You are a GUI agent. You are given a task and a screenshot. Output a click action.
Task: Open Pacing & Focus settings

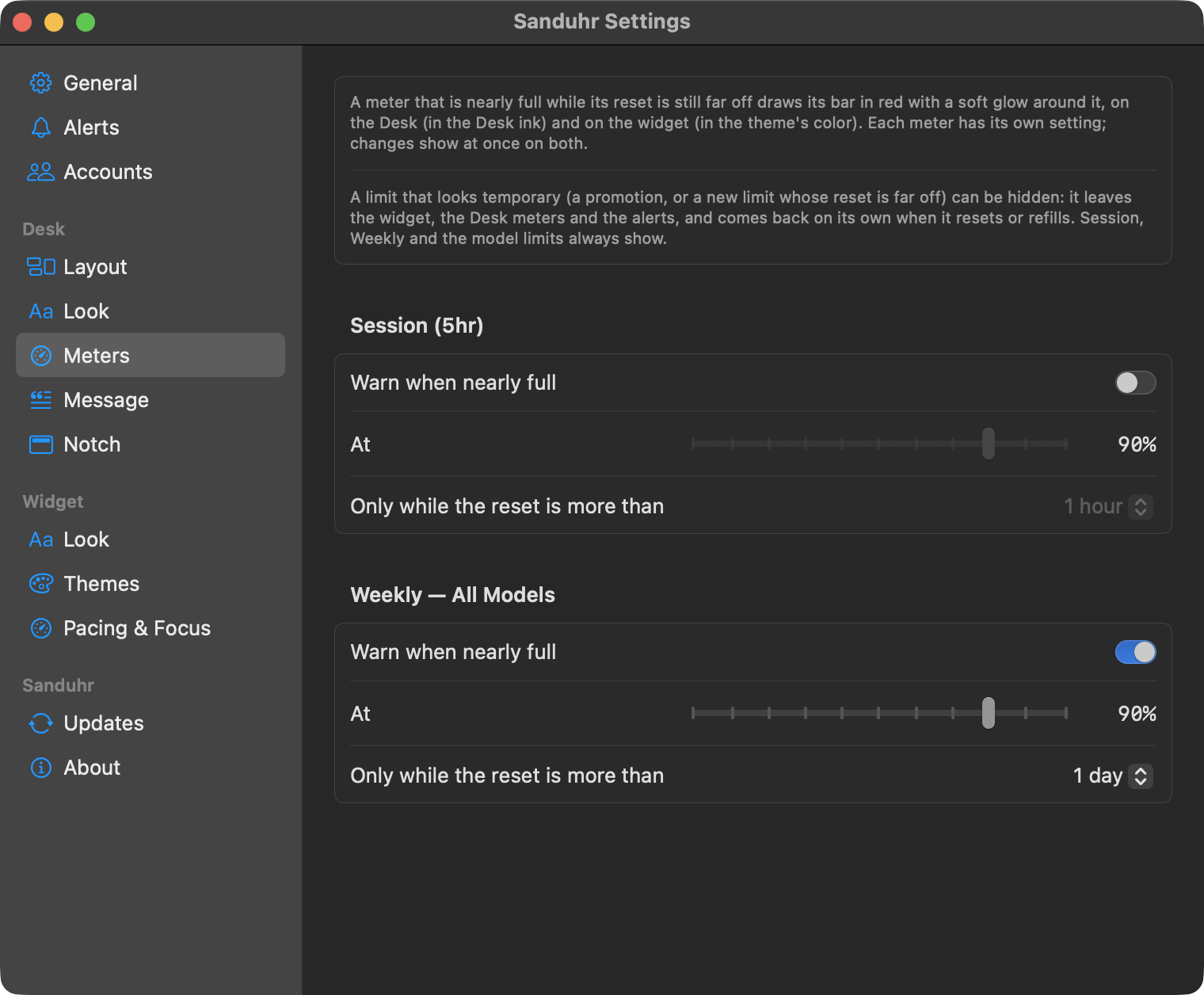pyautogui.click(x=150, y=628)
